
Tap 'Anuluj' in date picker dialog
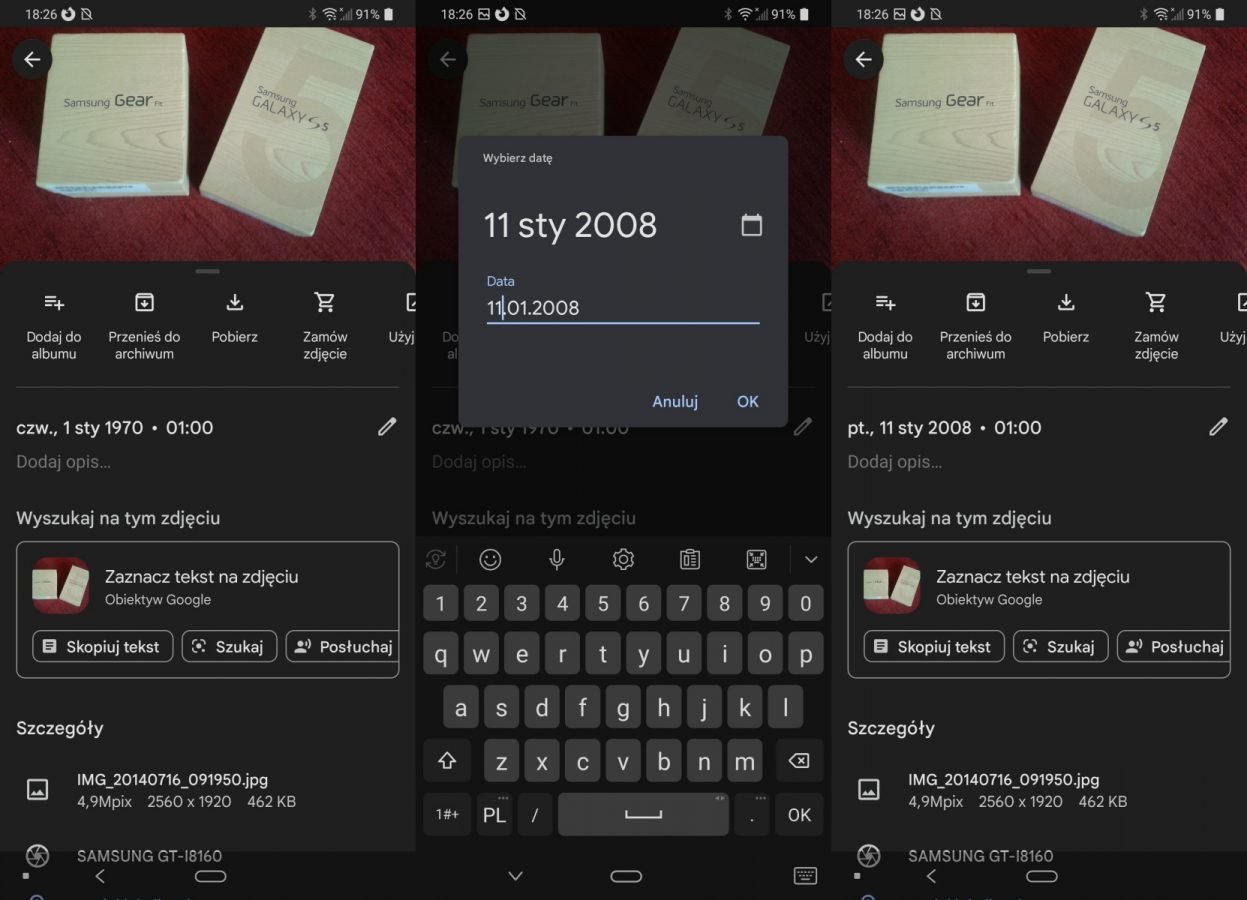tap(675, 401)
